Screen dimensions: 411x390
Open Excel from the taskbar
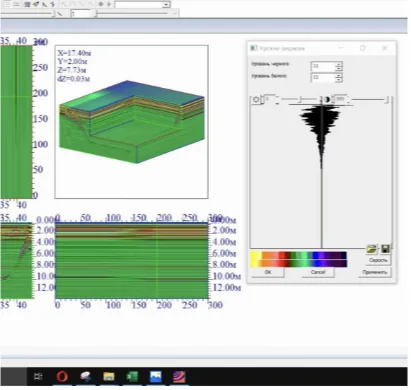click(132, 377)
